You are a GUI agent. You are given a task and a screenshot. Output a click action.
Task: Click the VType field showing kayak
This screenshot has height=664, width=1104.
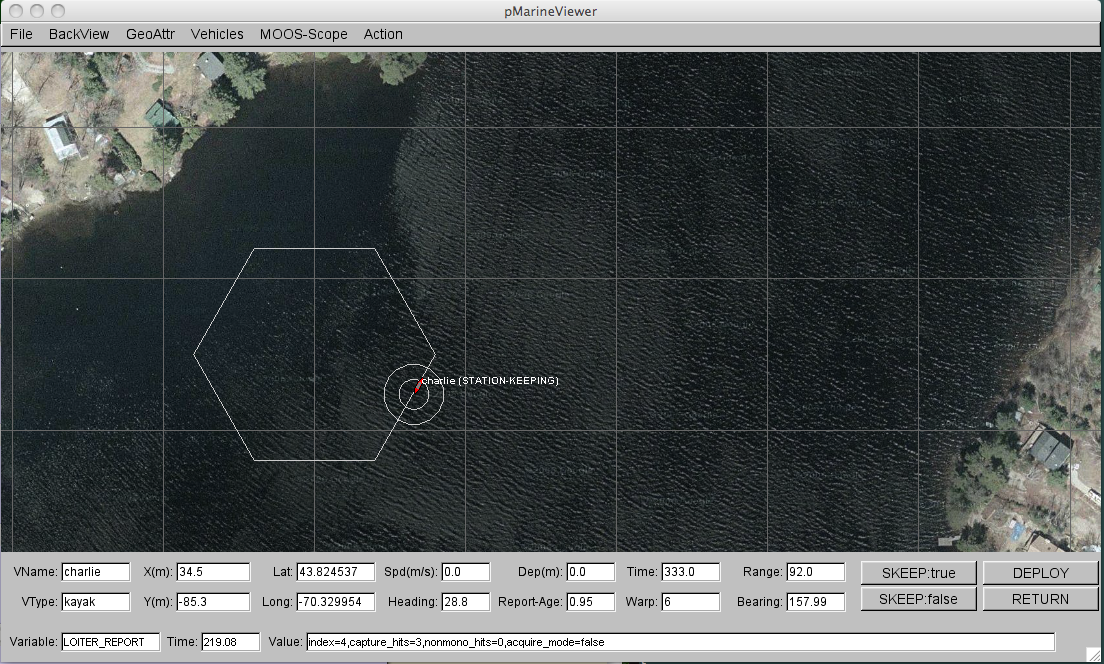click(96, 602)
